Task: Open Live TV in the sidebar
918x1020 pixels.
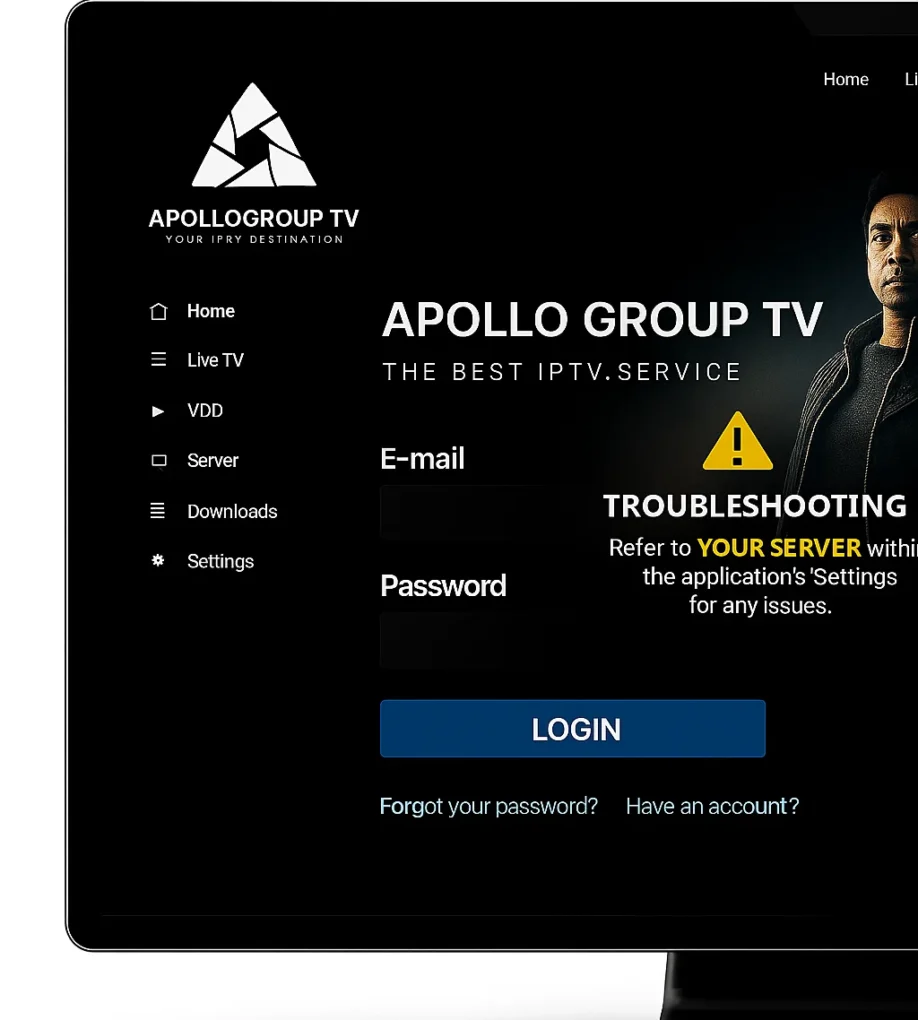Action: 215,360
